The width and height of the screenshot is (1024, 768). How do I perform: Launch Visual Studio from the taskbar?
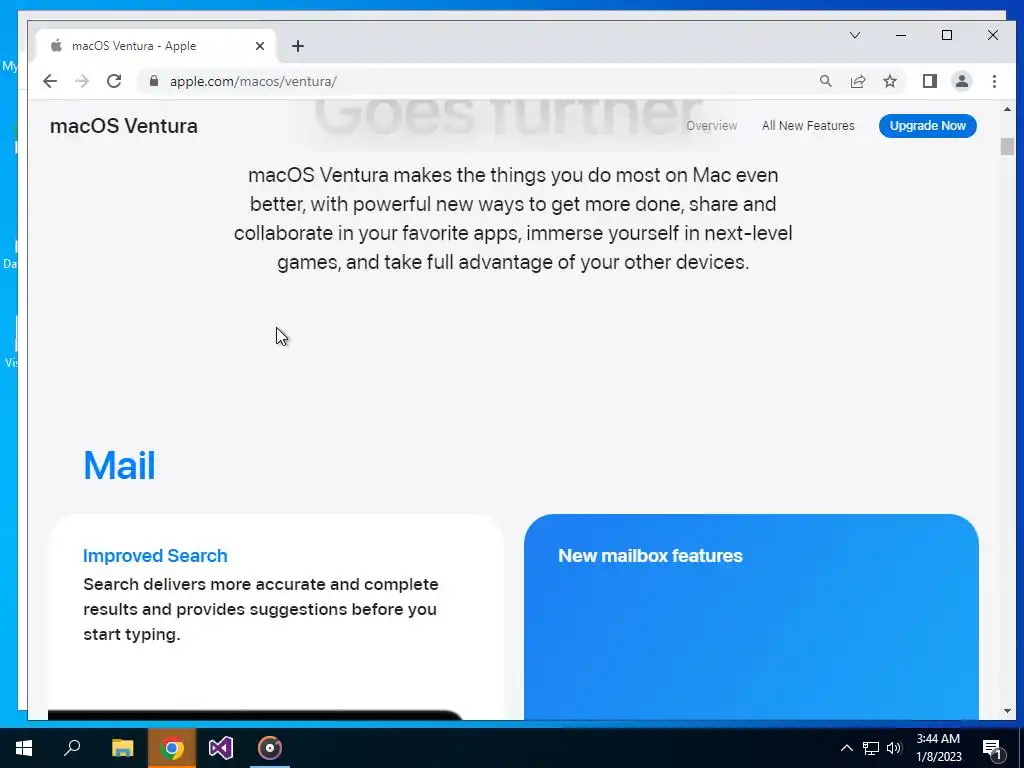point(221,748)
